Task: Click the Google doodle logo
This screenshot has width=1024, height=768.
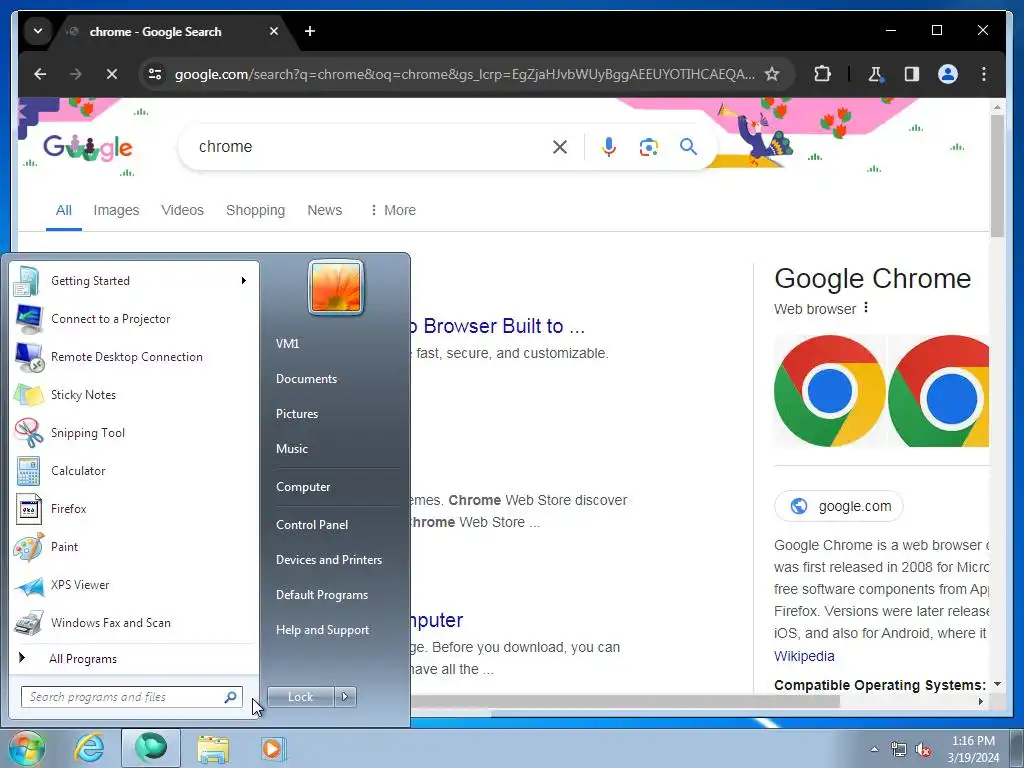Action: tap(88, 148)
